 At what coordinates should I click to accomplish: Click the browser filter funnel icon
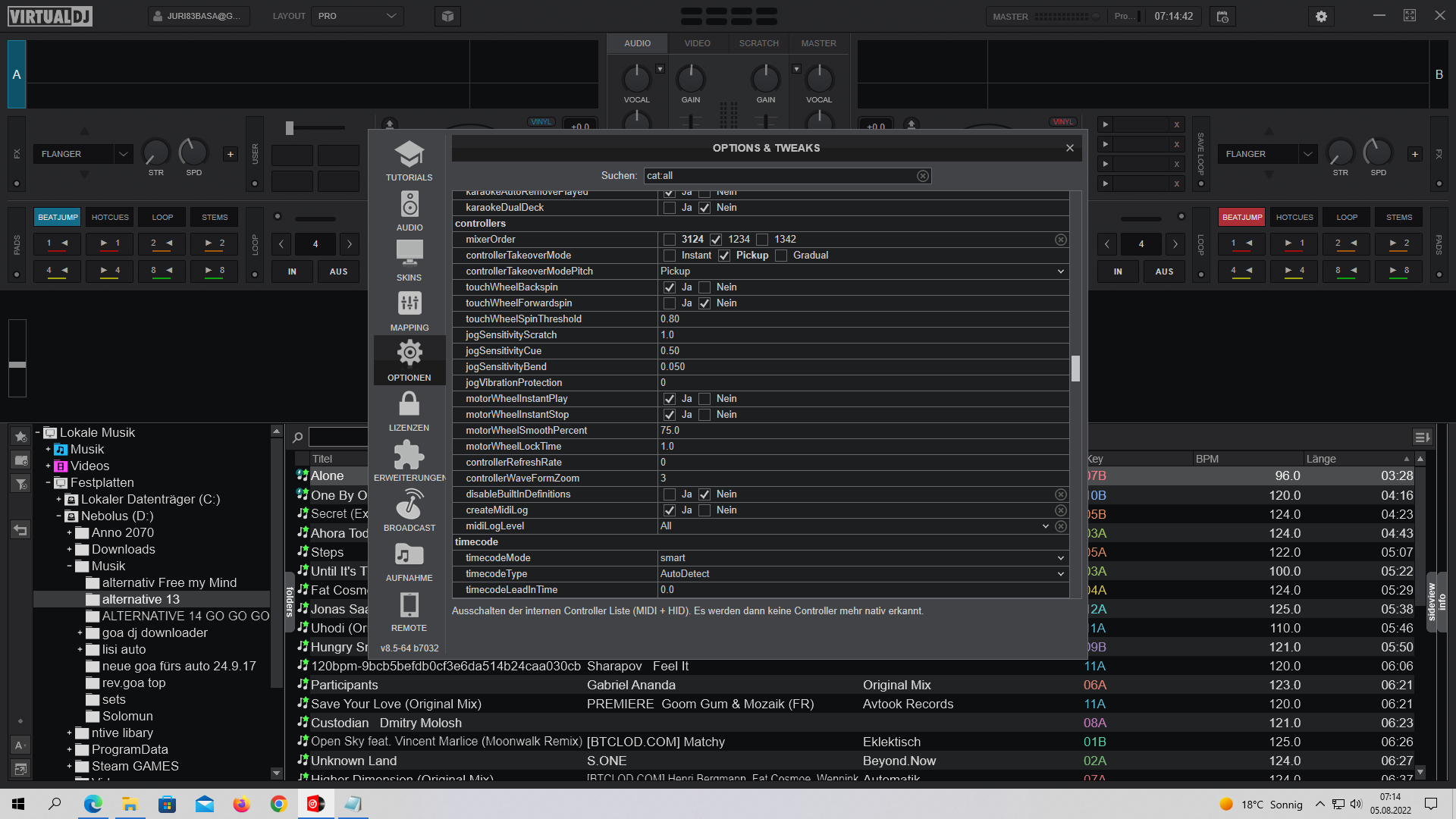[x=20, y=484]
